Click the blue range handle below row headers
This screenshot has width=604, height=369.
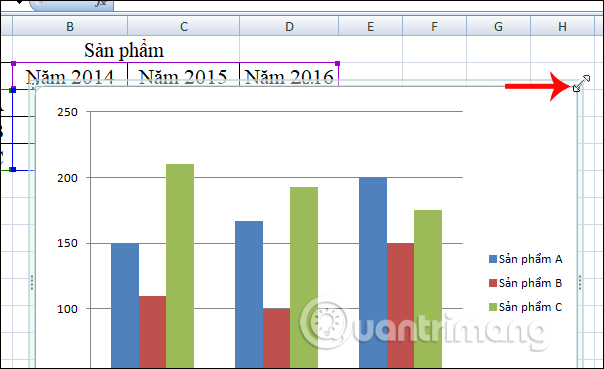pos(13,169)
